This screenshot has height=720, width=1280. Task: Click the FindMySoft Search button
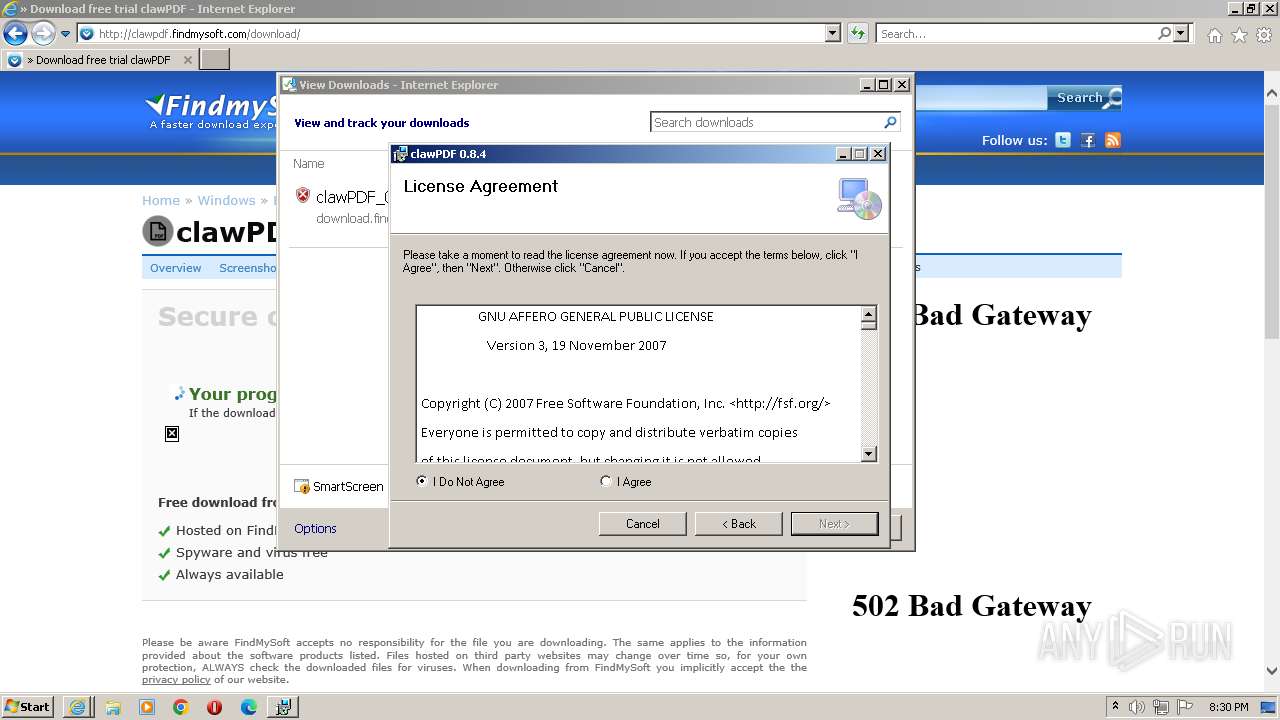[1084, 98]
